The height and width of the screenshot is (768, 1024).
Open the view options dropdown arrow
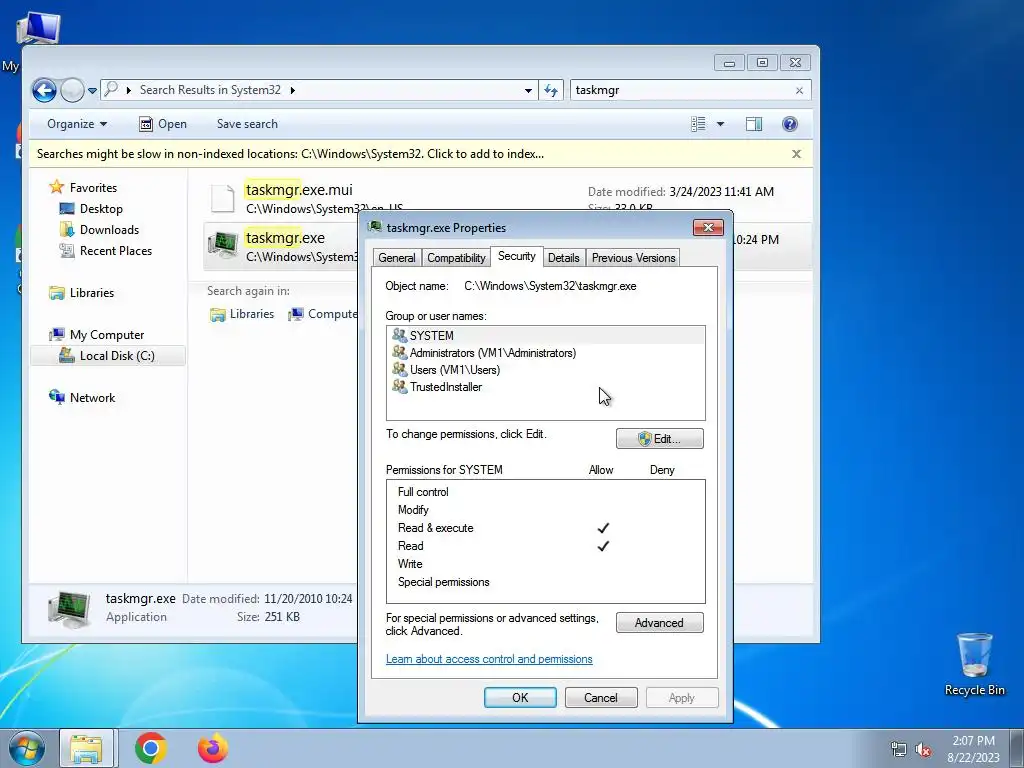720,124
